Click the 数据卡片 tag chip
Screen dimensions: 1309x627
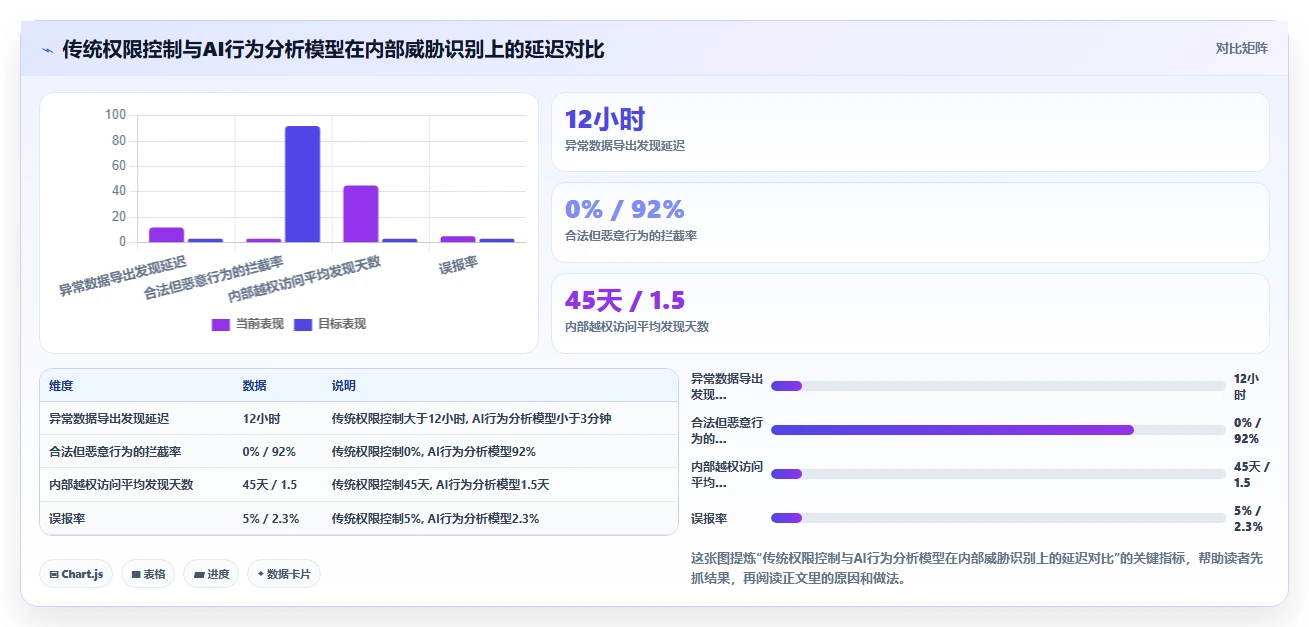tap(284, 574)
